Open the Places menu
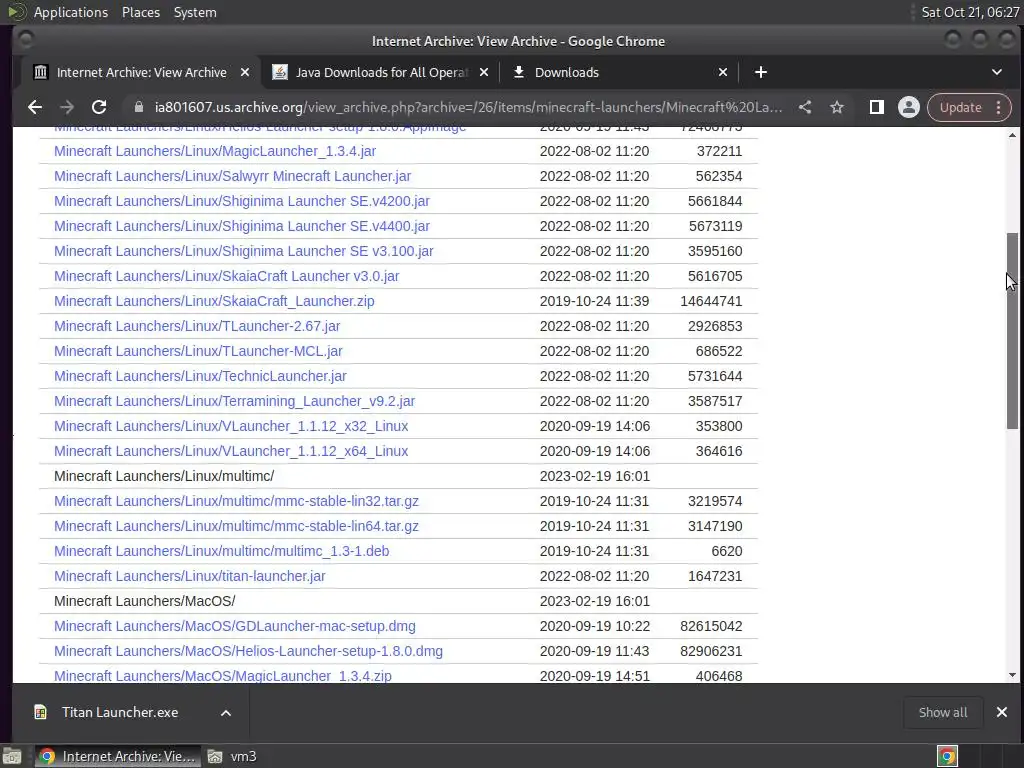Image resolution: width=1024 pixels, height=768 pixels. (140, 12)
